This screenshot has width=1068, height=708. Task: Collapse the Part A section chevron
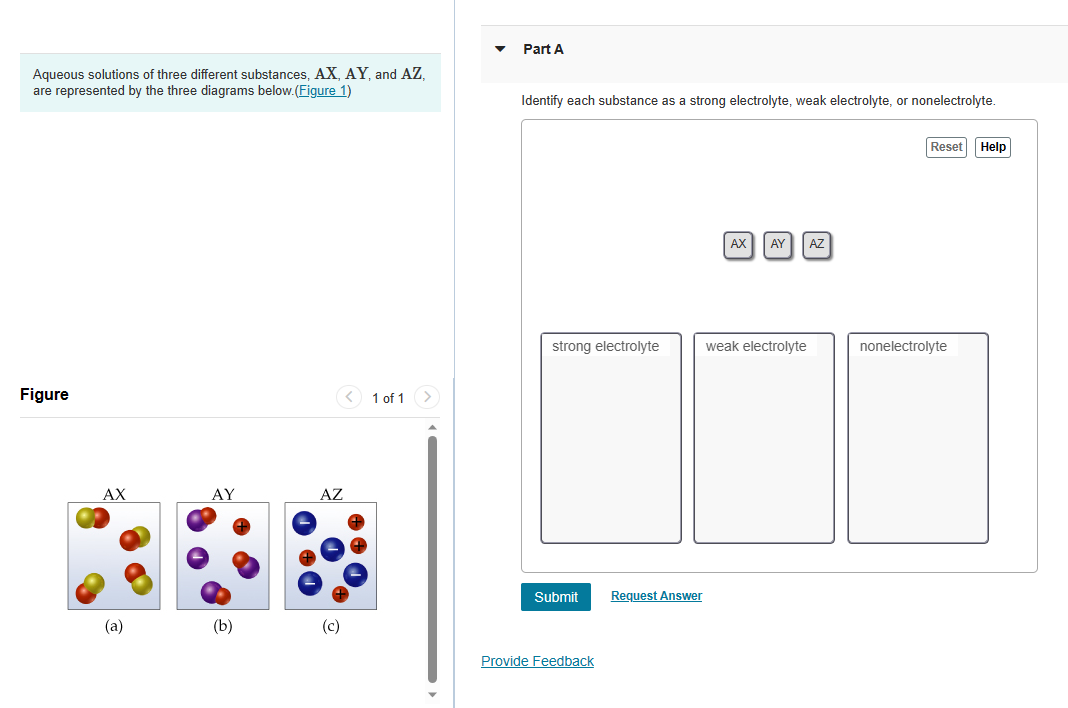(x=500, y=48)
